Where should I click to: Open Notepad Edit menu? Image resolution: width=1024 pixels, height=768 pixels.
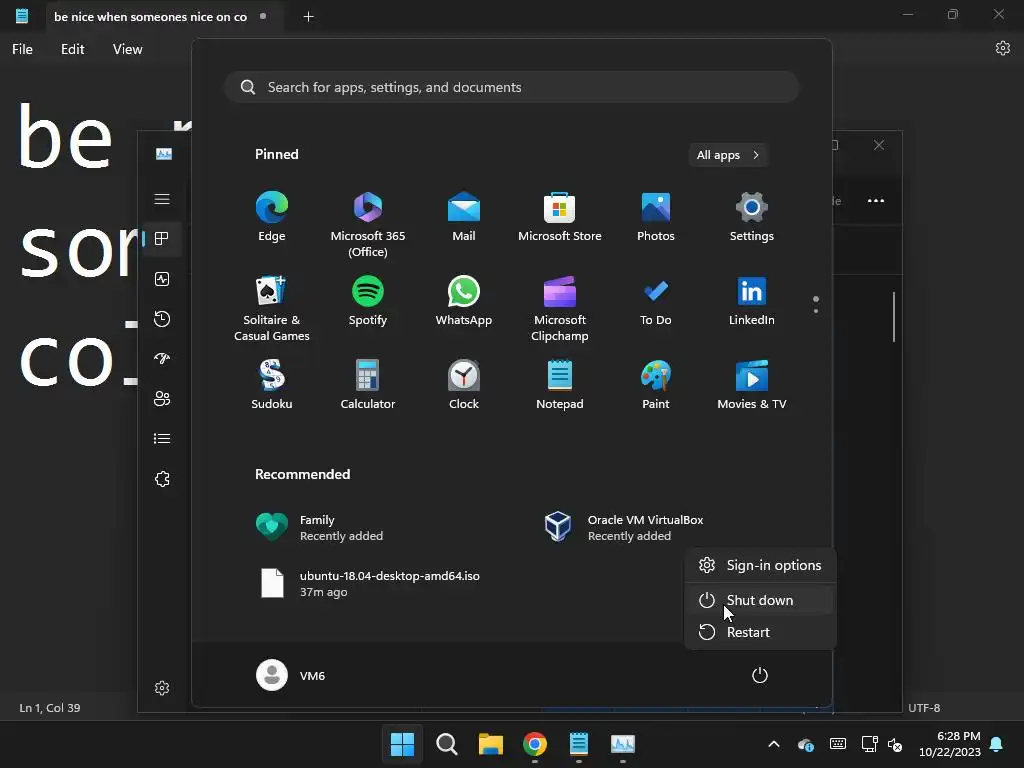pyautogui.click(x=72, y=49)
